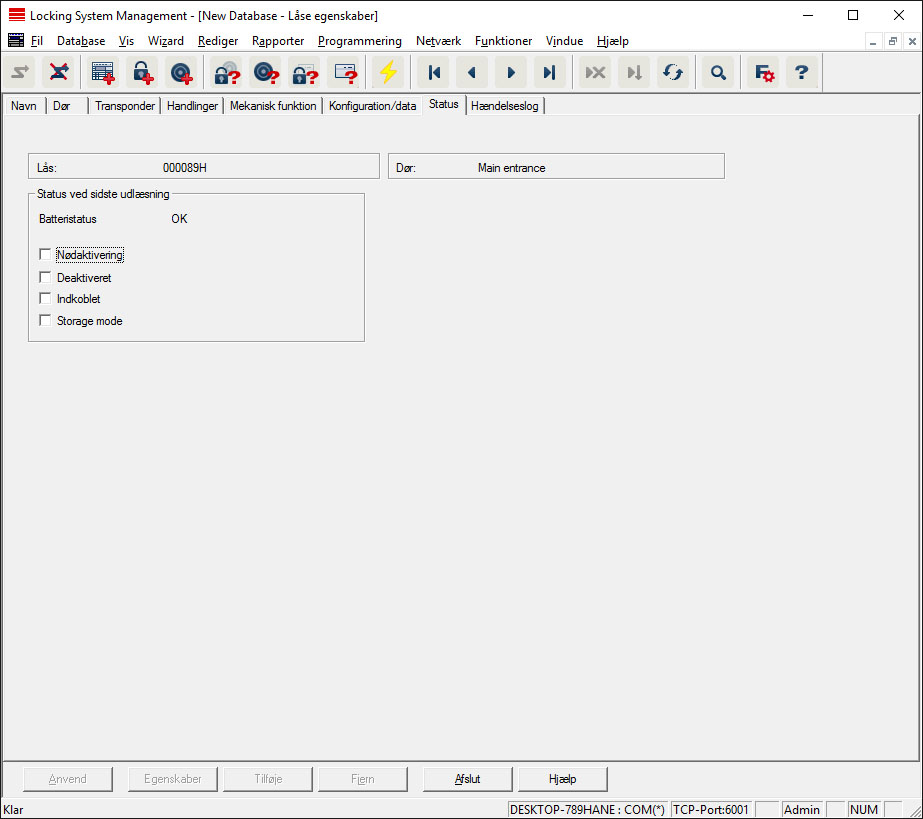Enable the Nødaktivering checkbox
Viewport: 923px width, 819px height.
[x=45, y=255]
